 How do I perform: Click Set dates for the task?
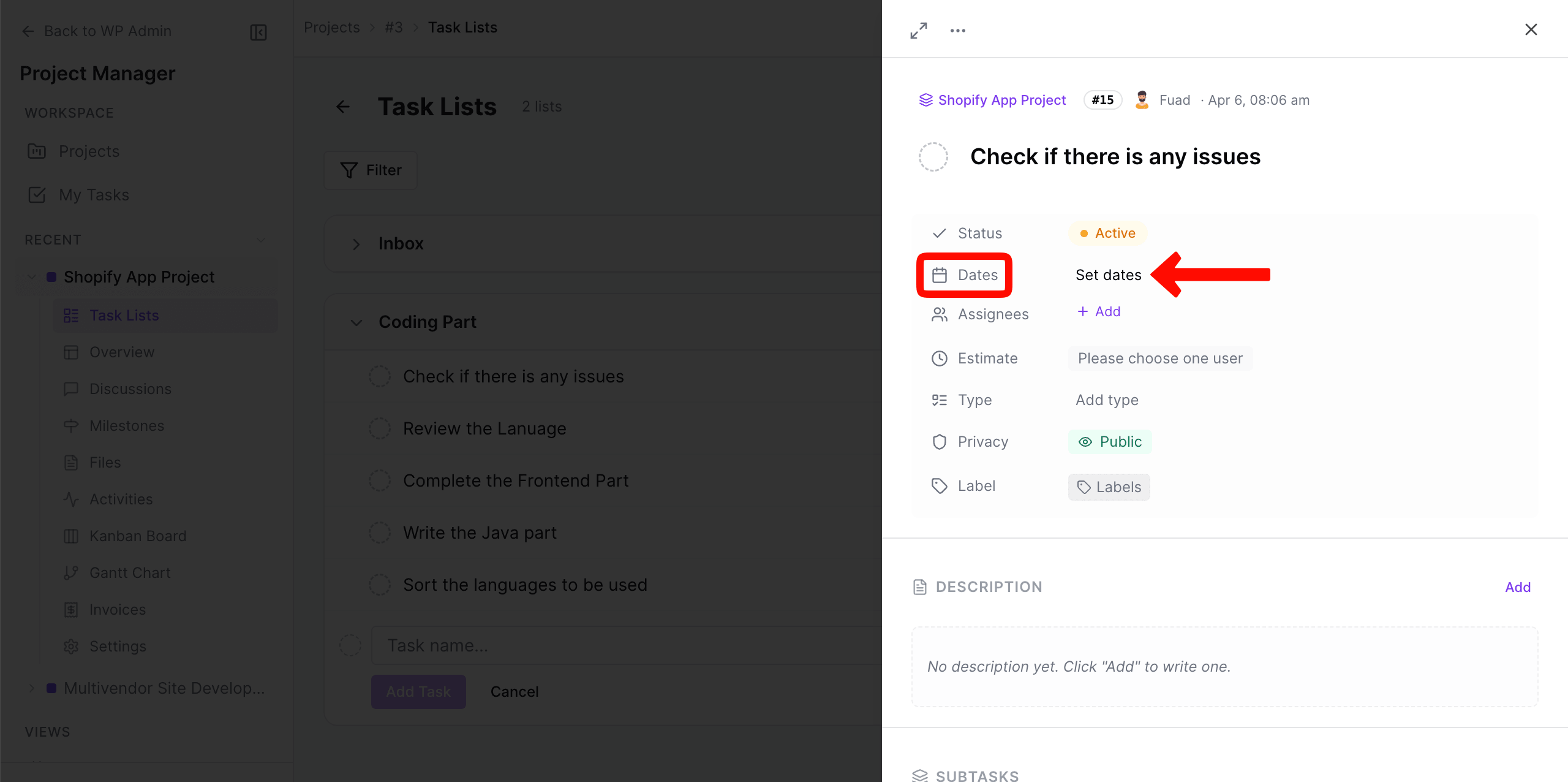(1108, 275)
